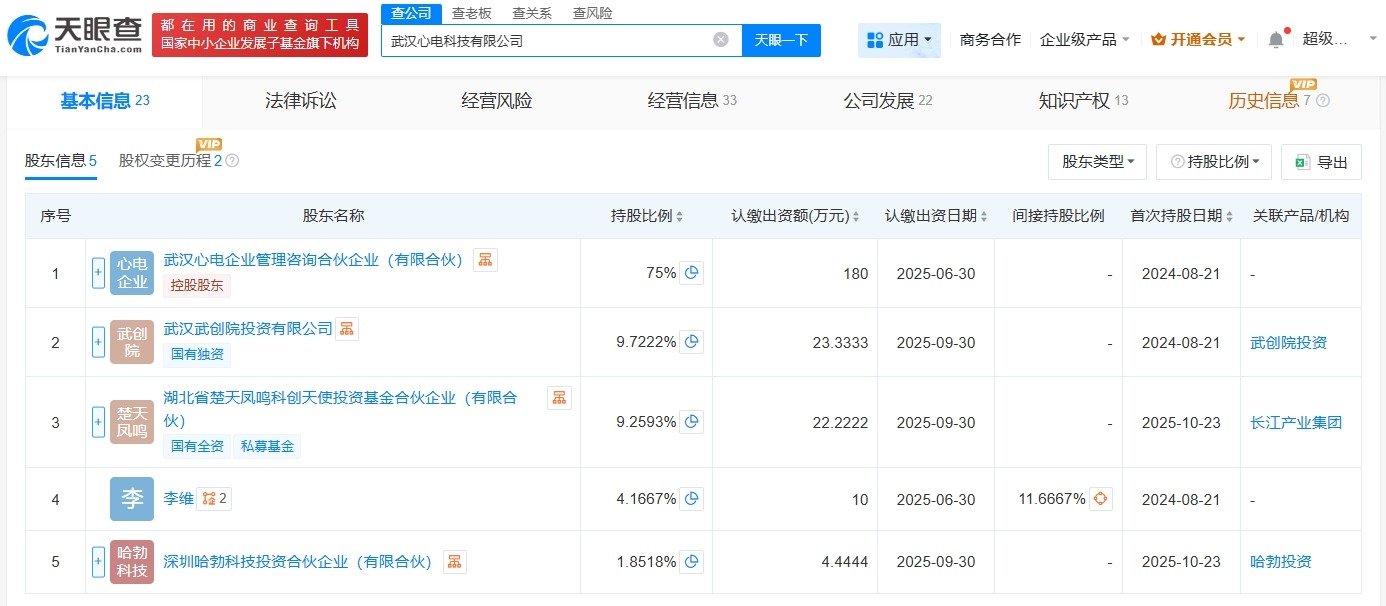This screenshot has height=606, width=1386.
Task: Click the Excel icon in 导出 button
Action: click(x=1302, y=161)
